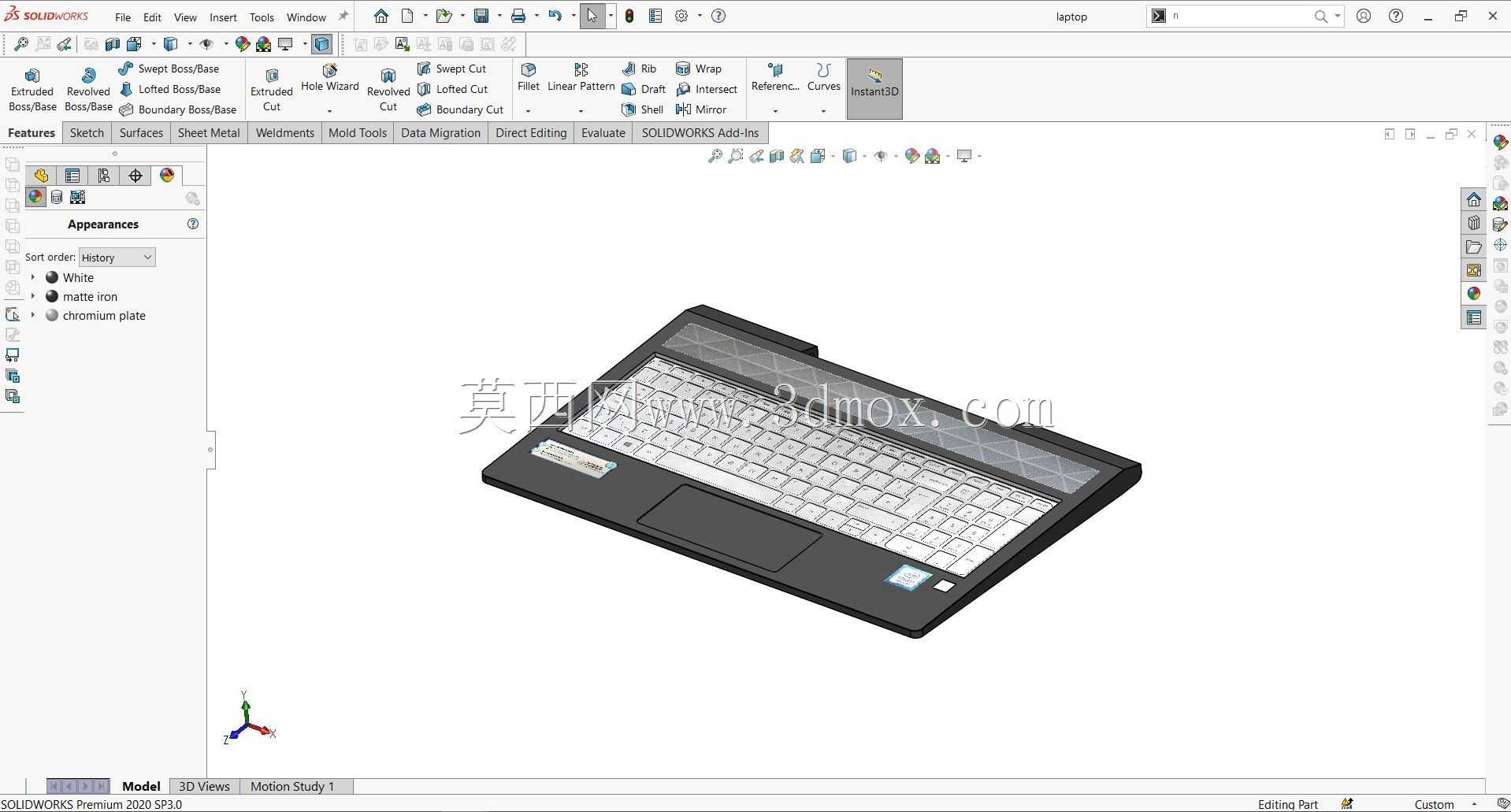This screenshot has width=1511, height=812.
Task: Click the Curves tool
Action: 823,78
